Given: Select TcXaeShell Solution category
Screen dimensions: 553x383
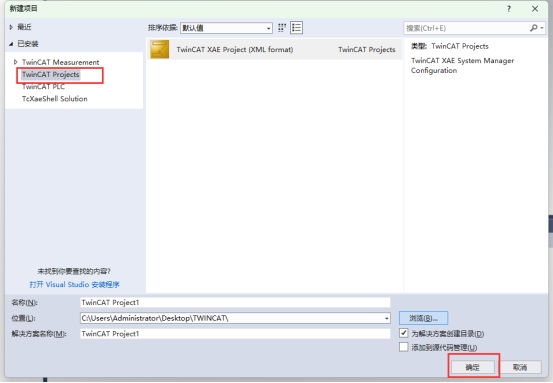Looking at the screenshot, I should (55, 99).
